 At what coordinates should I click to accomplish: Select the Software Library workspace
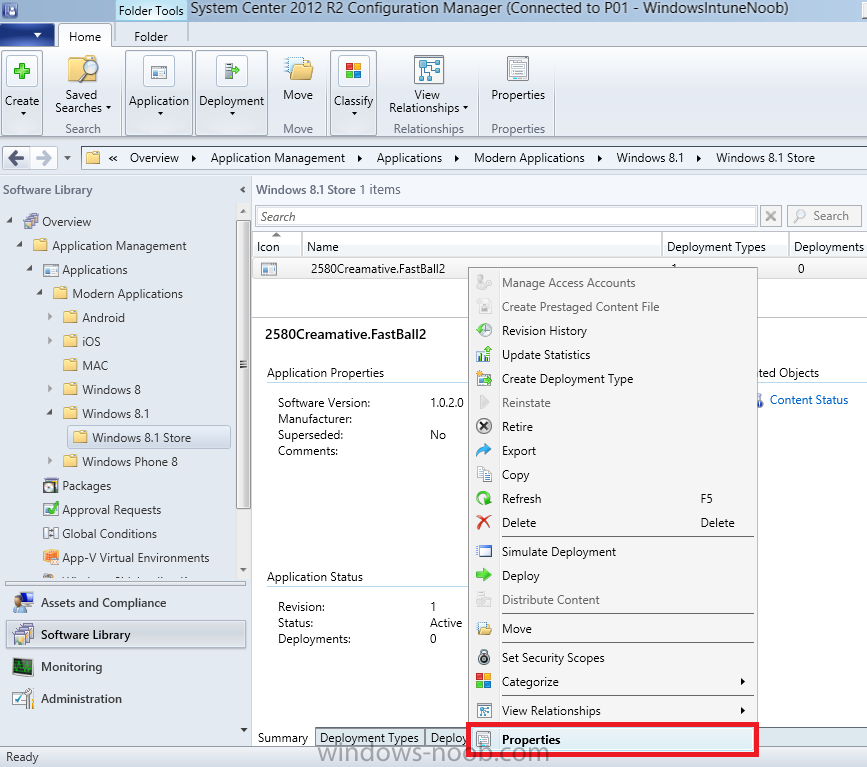(126, 635)
